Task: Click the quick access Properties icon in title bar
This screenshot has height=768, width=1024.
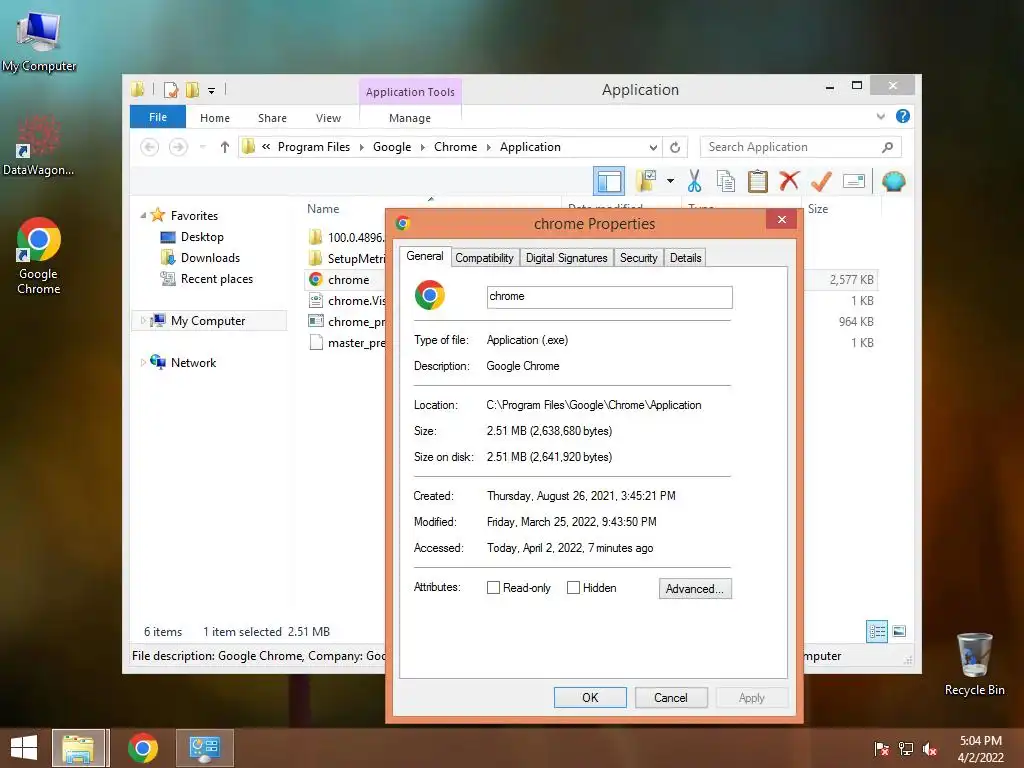Action: [x=170, y=89]
